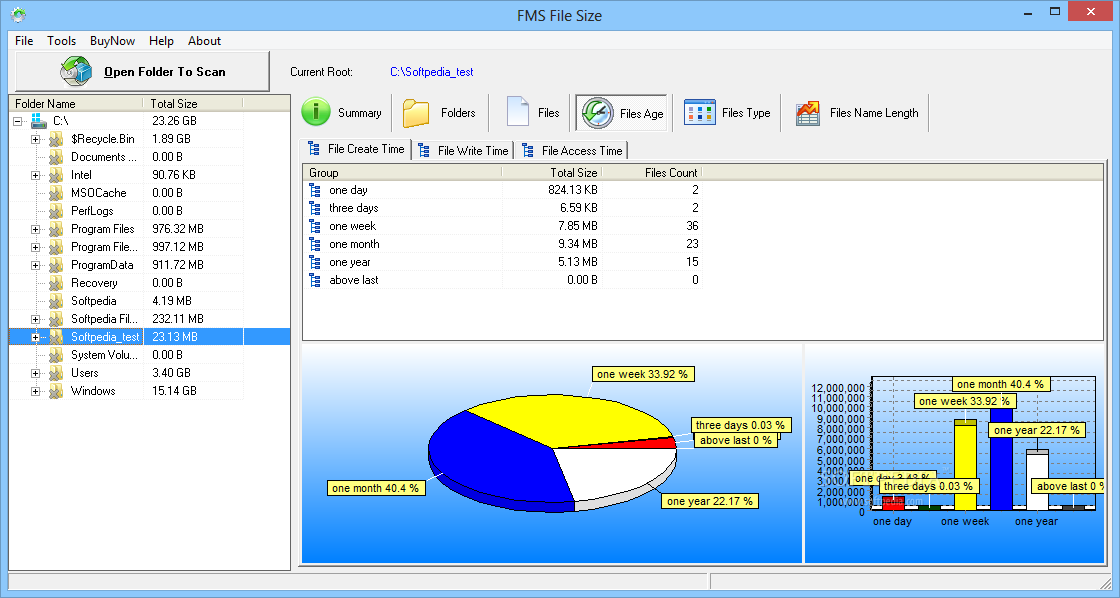
Task: Sort by tree Total Size column header
Action: pyautogui.click(x=193, y=103)
